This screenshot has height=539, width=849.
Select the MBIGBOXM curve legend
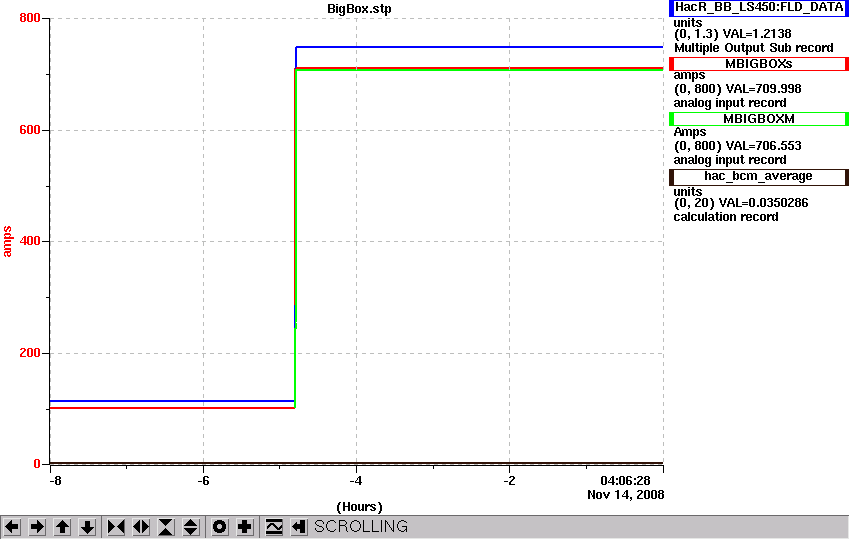pyautogui.click(x=759, y=119)
